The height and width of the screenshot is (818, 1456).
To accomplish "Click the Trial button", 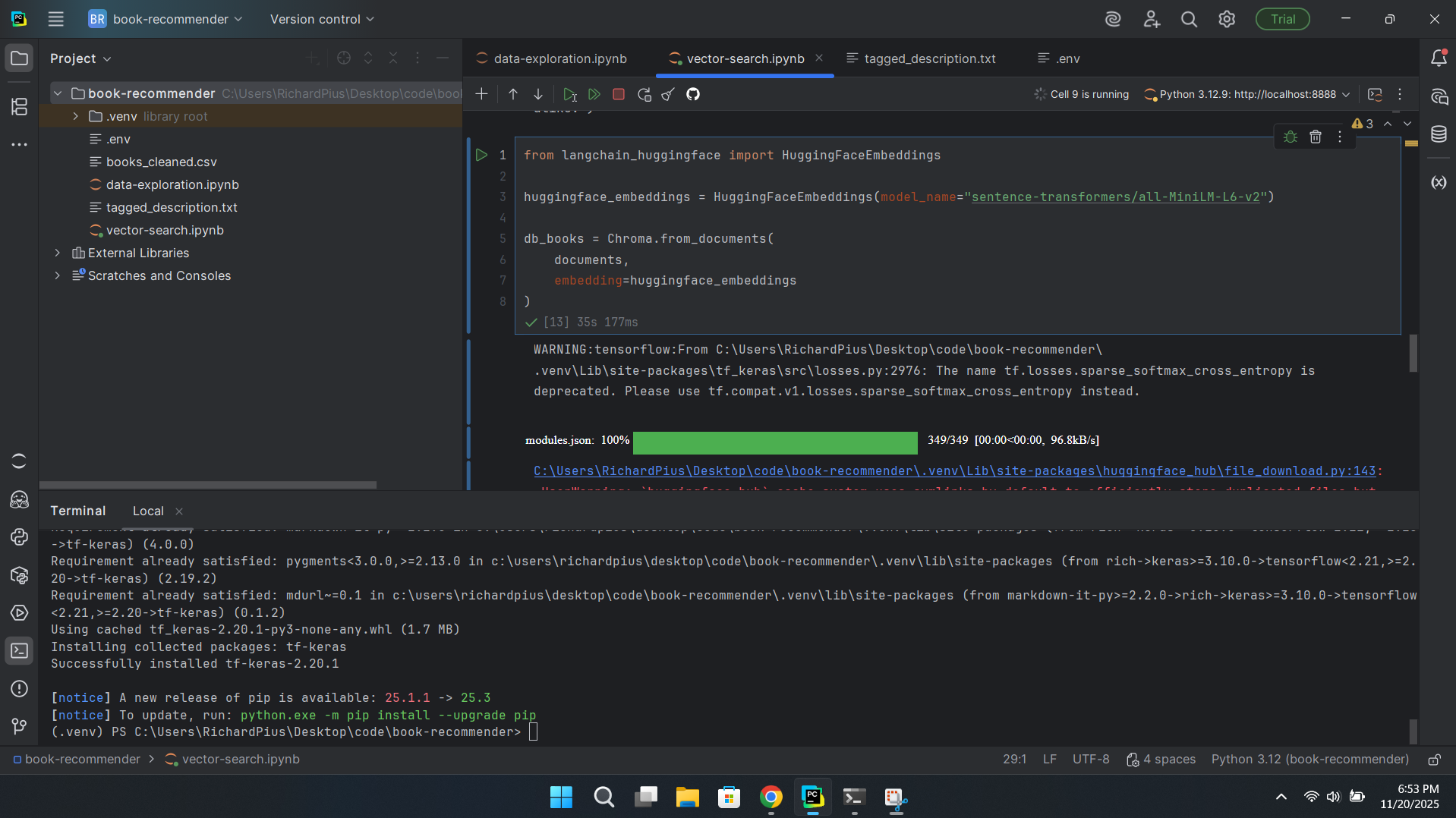I will (x=1282, y=19).
